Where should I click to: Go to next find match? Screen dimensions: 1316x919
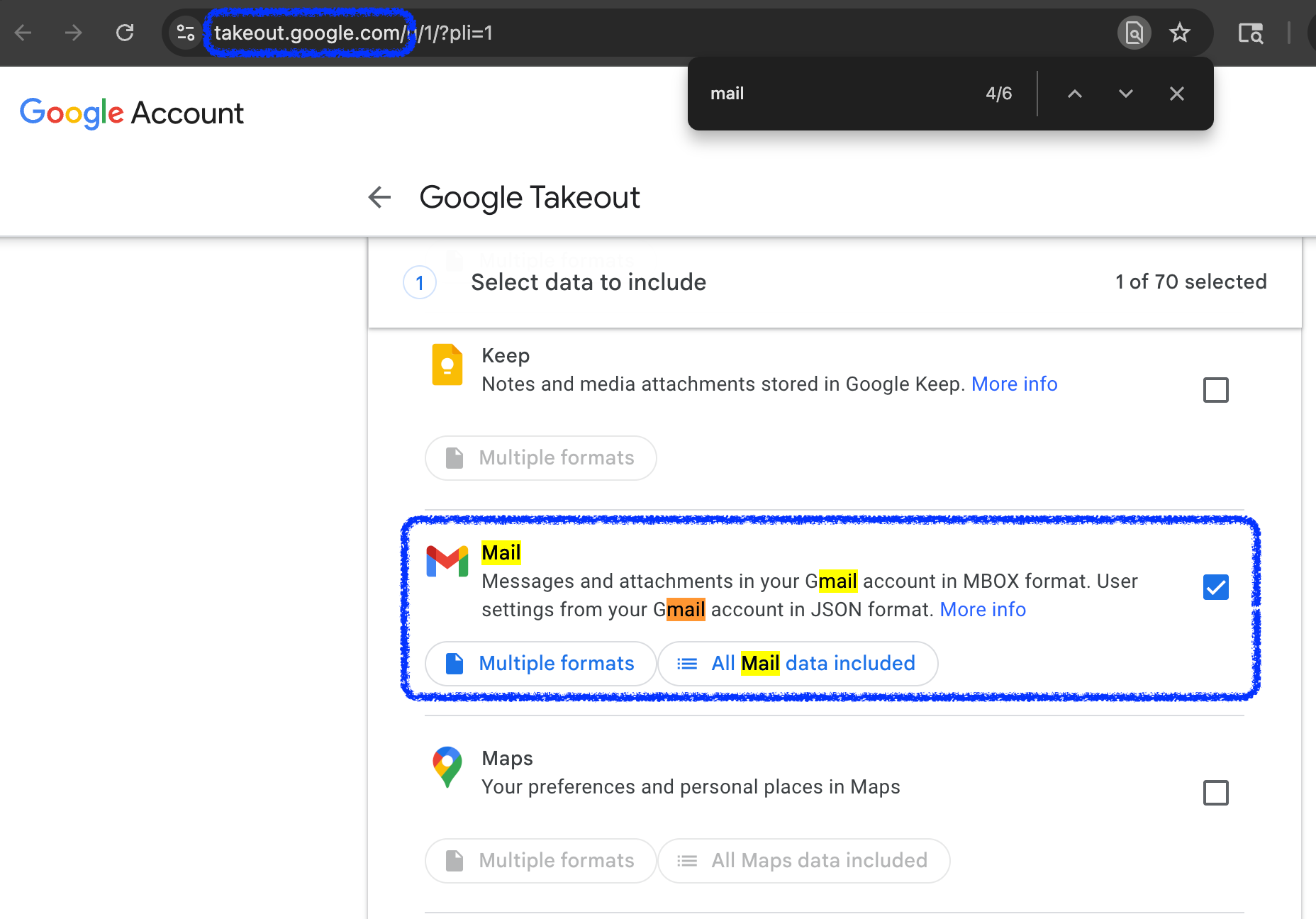coord(1126,94)
